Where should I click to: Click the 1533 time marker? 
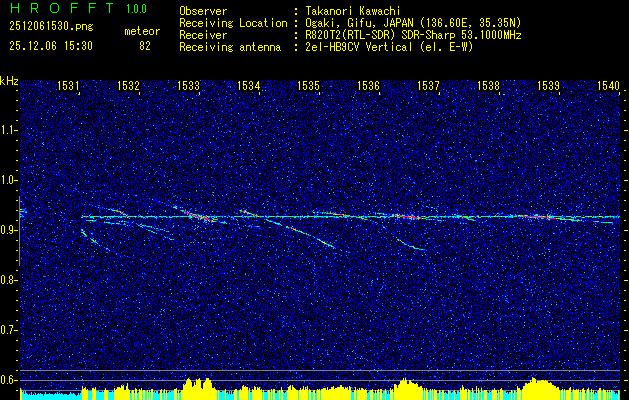(x=188, y=85)
